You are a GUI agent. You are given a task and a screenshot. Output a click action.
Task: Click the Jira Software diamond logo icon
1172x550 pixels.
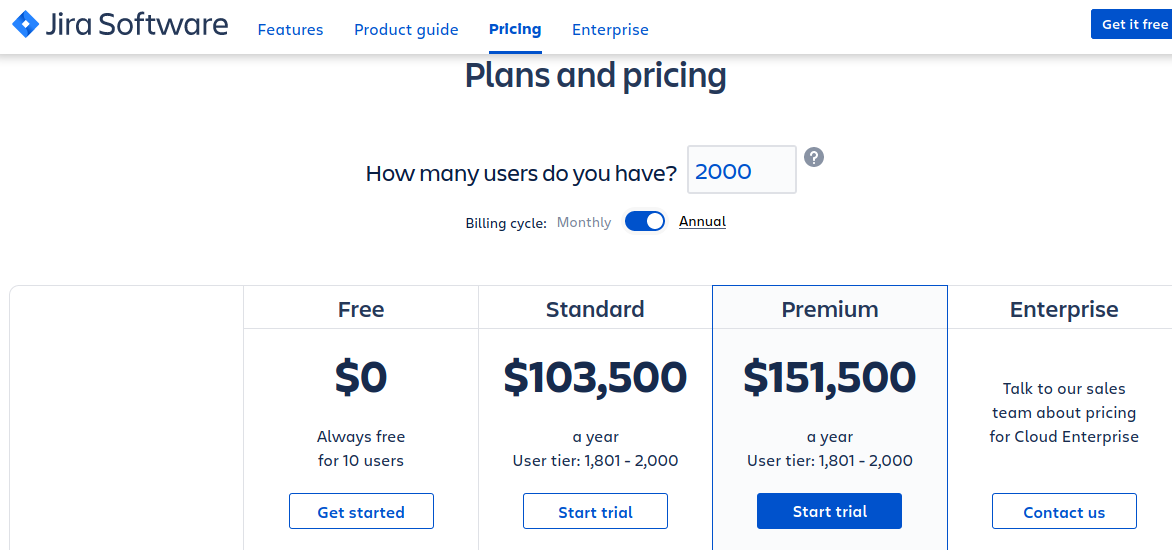25,25
